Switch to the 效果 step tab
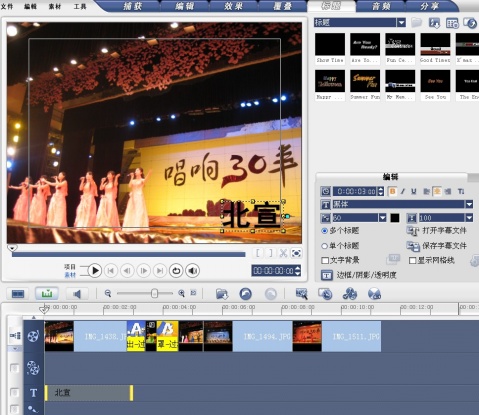Viewport: 479px width, 415px height. tap(233, 6)
